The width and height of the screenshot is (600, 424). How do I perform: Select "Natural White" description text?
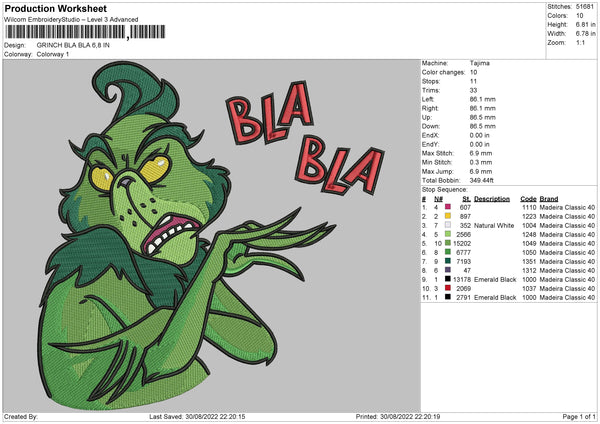[494, 226]
